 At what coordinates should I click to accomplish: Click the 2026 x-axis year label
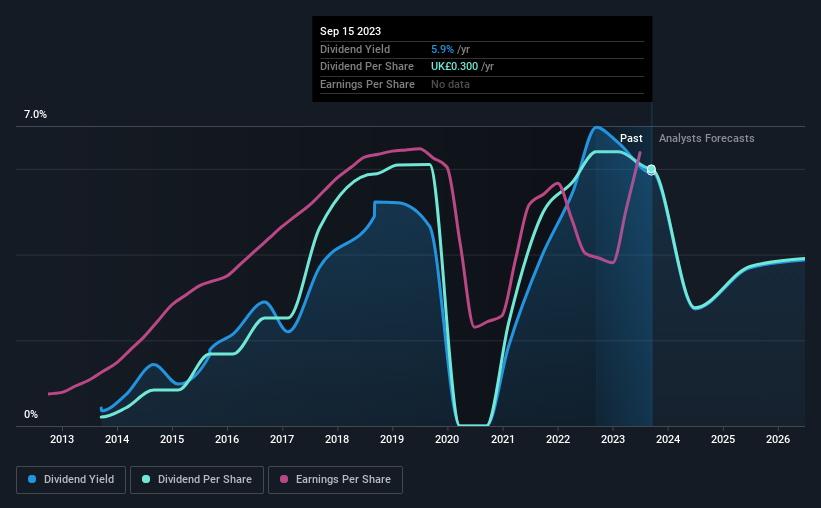tap(778, 439)
